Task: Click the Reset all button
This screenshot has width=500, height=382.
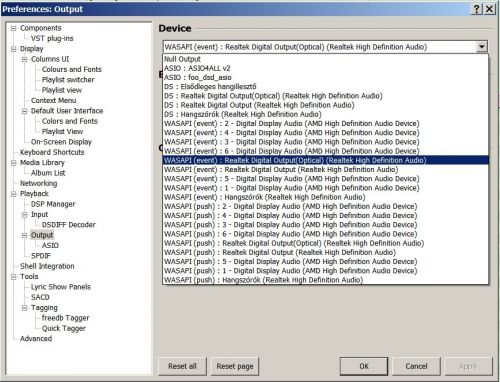Action: click(x=182, y=366)
